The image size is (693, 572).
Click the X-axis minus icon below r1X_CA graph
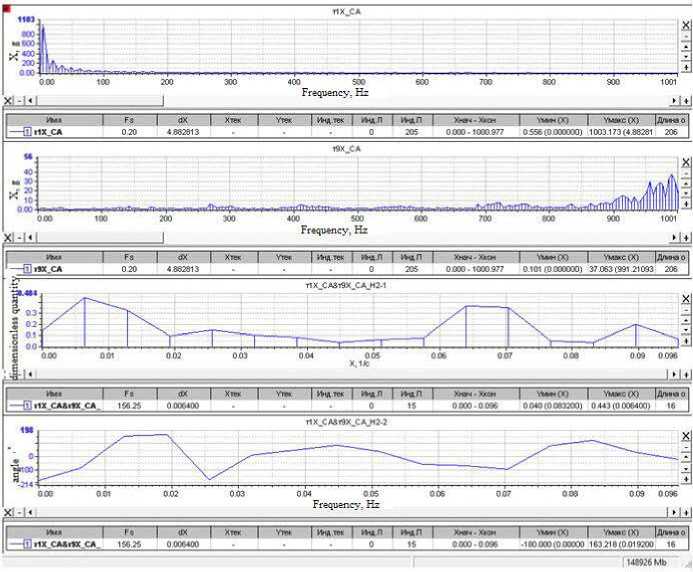19,101
